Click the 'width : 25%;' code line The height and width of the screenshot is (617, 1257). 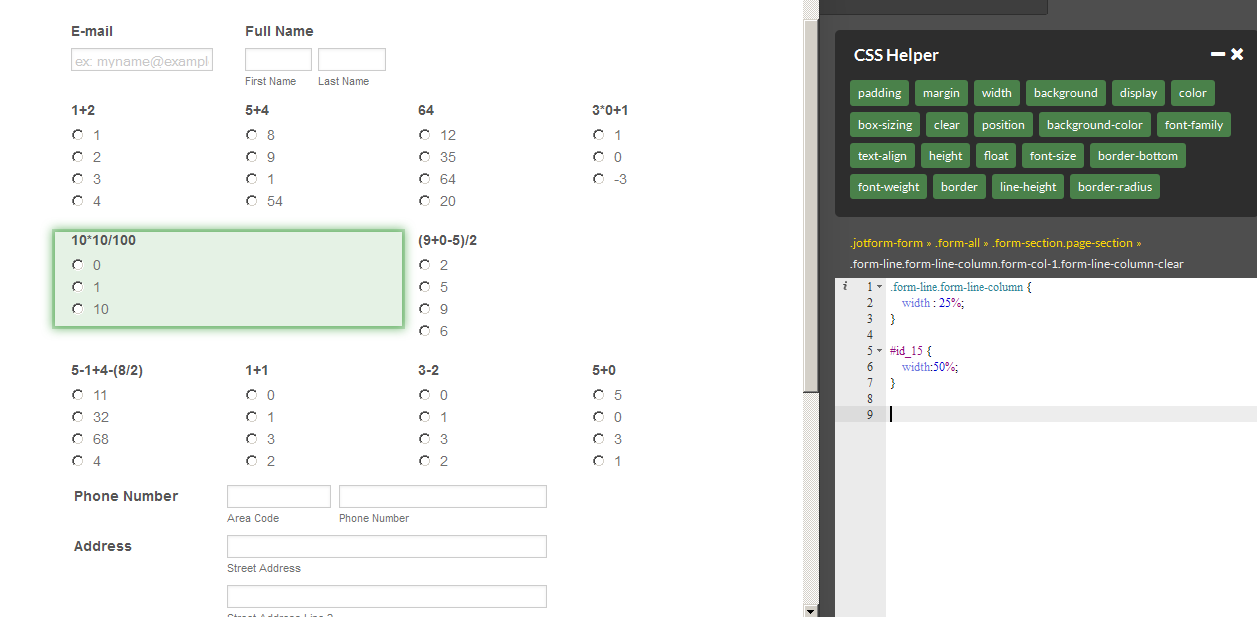tap(932, 303)
